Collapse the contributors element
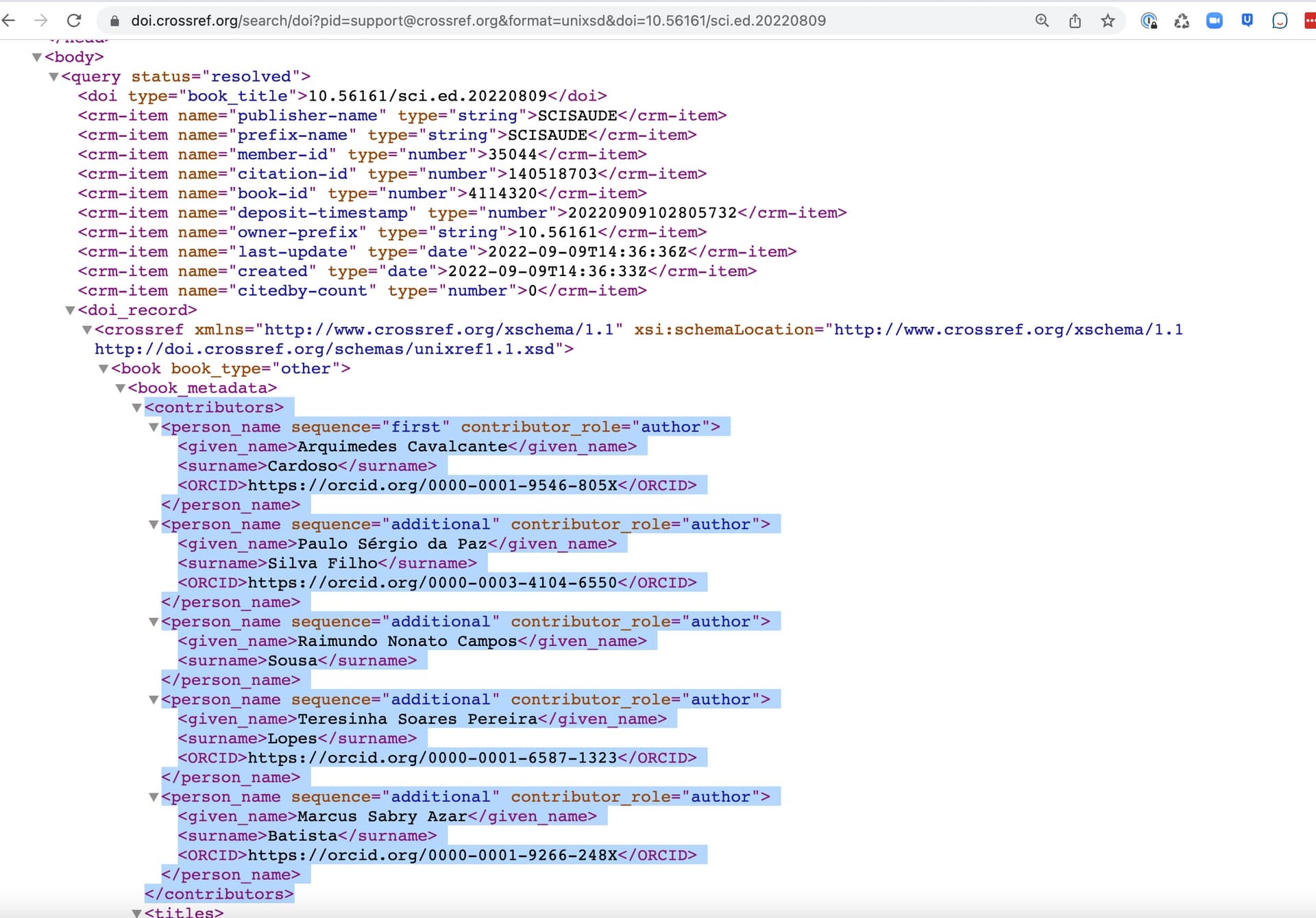The width and height of the screenshot is (1316, 918). tap(136, 408)
